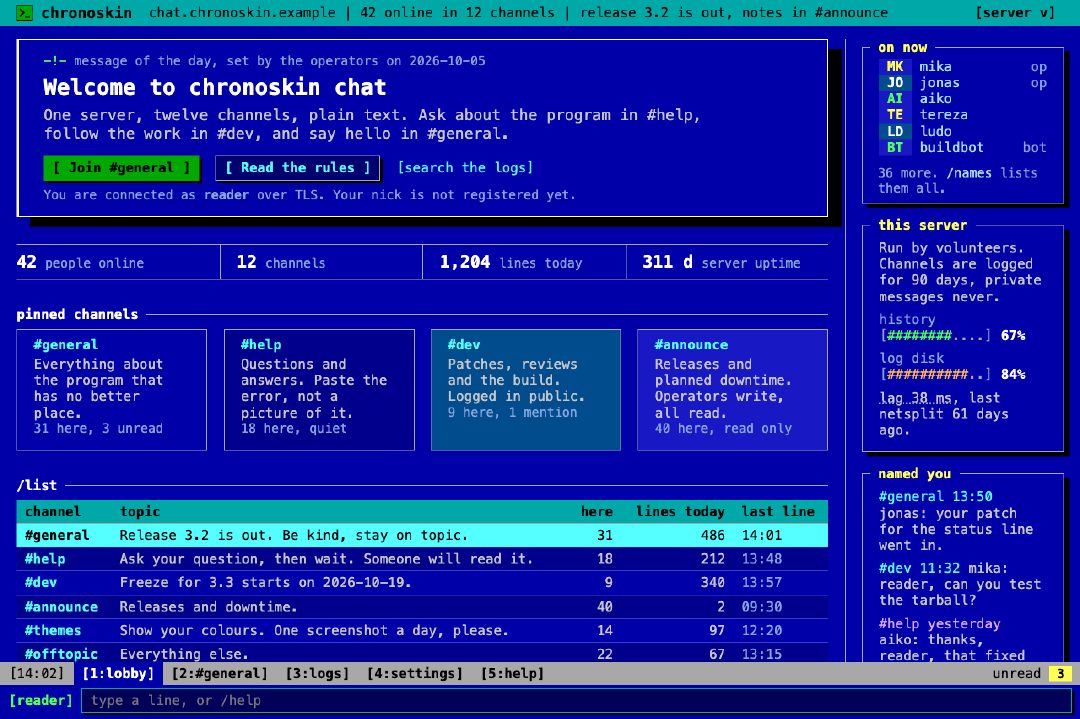Click the [14:02] clock in status bar
This screenshot has height=719, width=1080.
click(x=37, y=674)
